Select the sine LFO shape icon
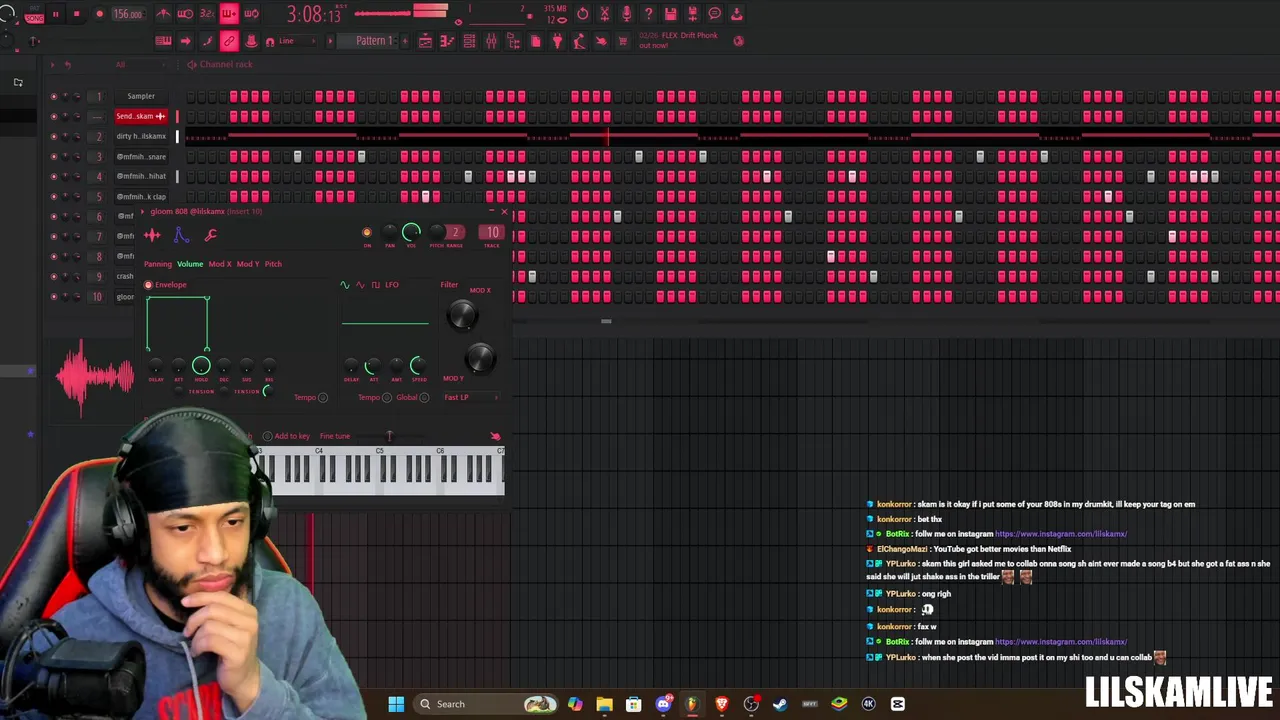 pyautogui.click(x=345, y=285)
